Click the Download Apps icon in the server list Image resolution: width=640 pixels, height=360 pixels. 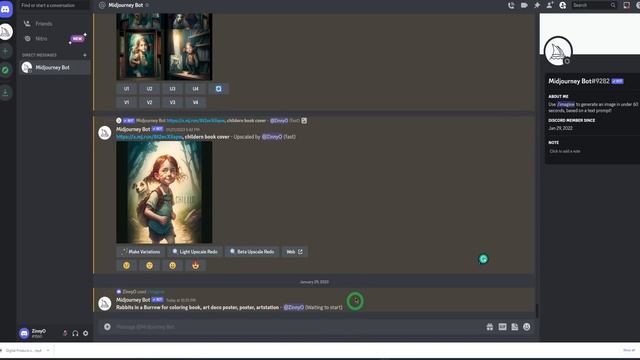[6, 92]
